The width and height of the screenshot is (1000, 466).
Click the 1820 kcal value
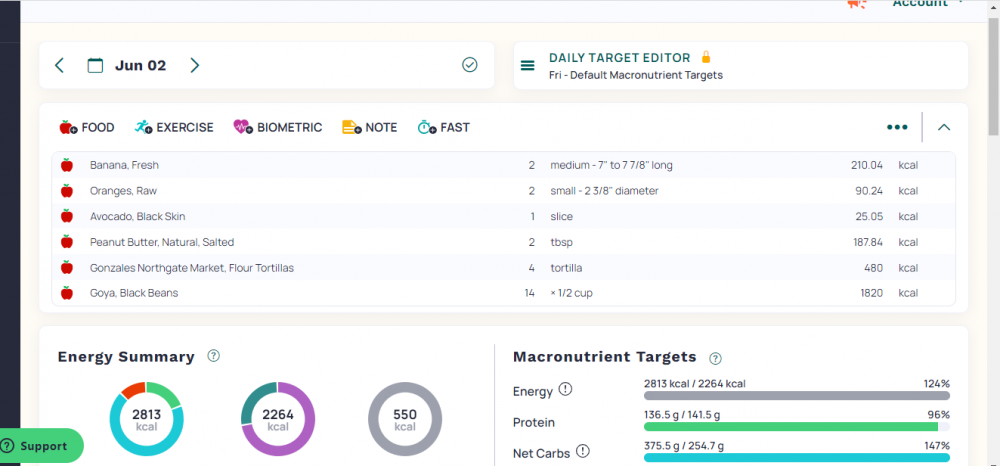point(872,293)
